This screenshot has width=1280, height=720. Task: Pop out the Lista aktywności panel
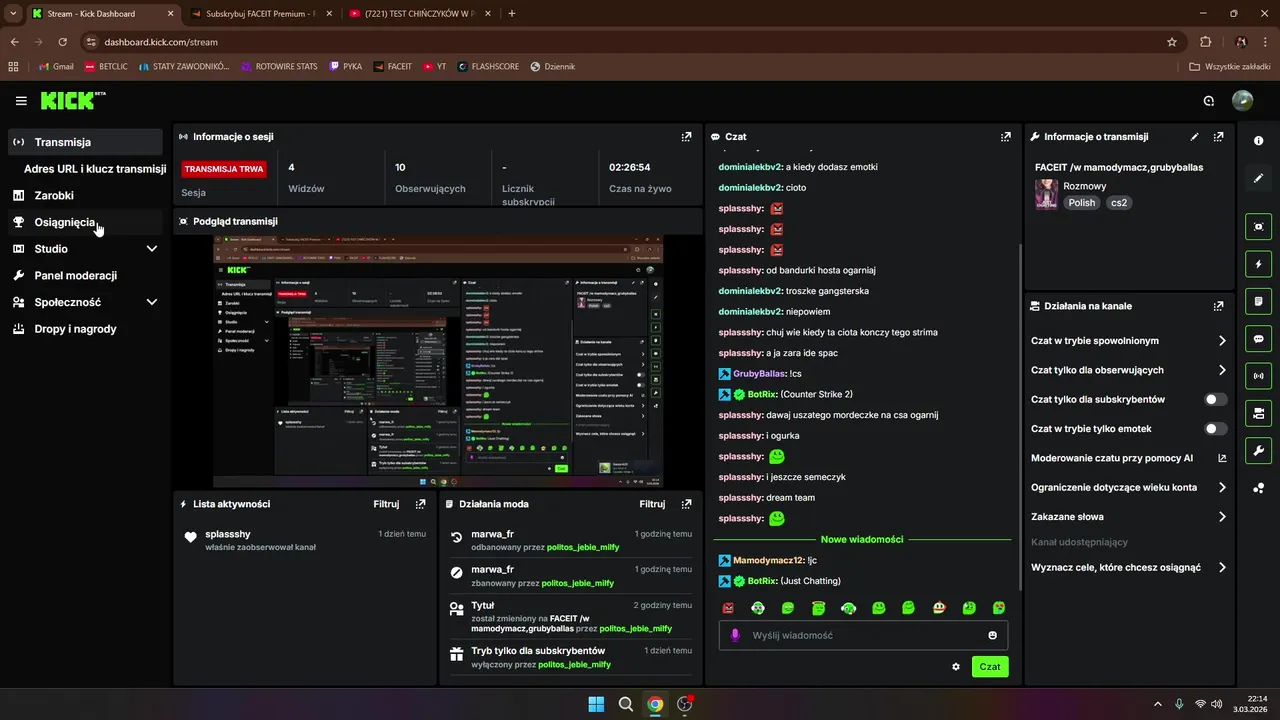(x=420, y=504)
